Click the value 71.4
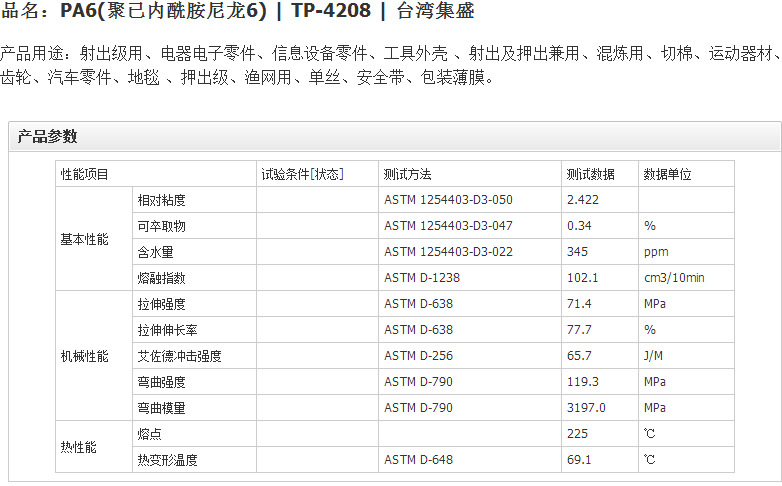 579,303
